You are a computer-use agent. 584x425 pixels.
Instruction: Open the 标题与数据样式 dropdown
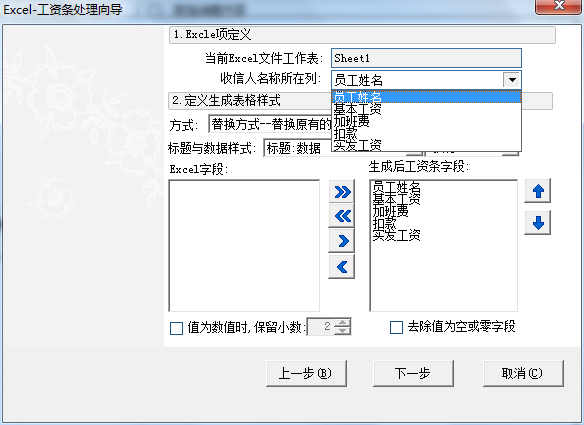pos(298,148)
